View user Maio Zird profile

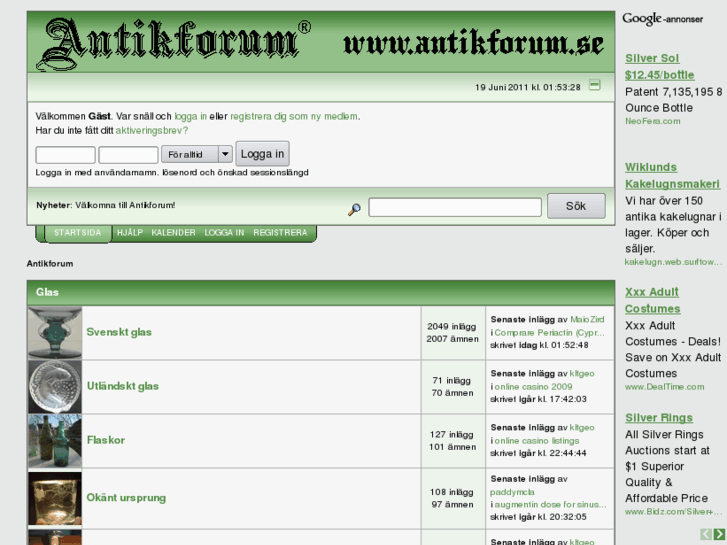(x=587, y=319)
